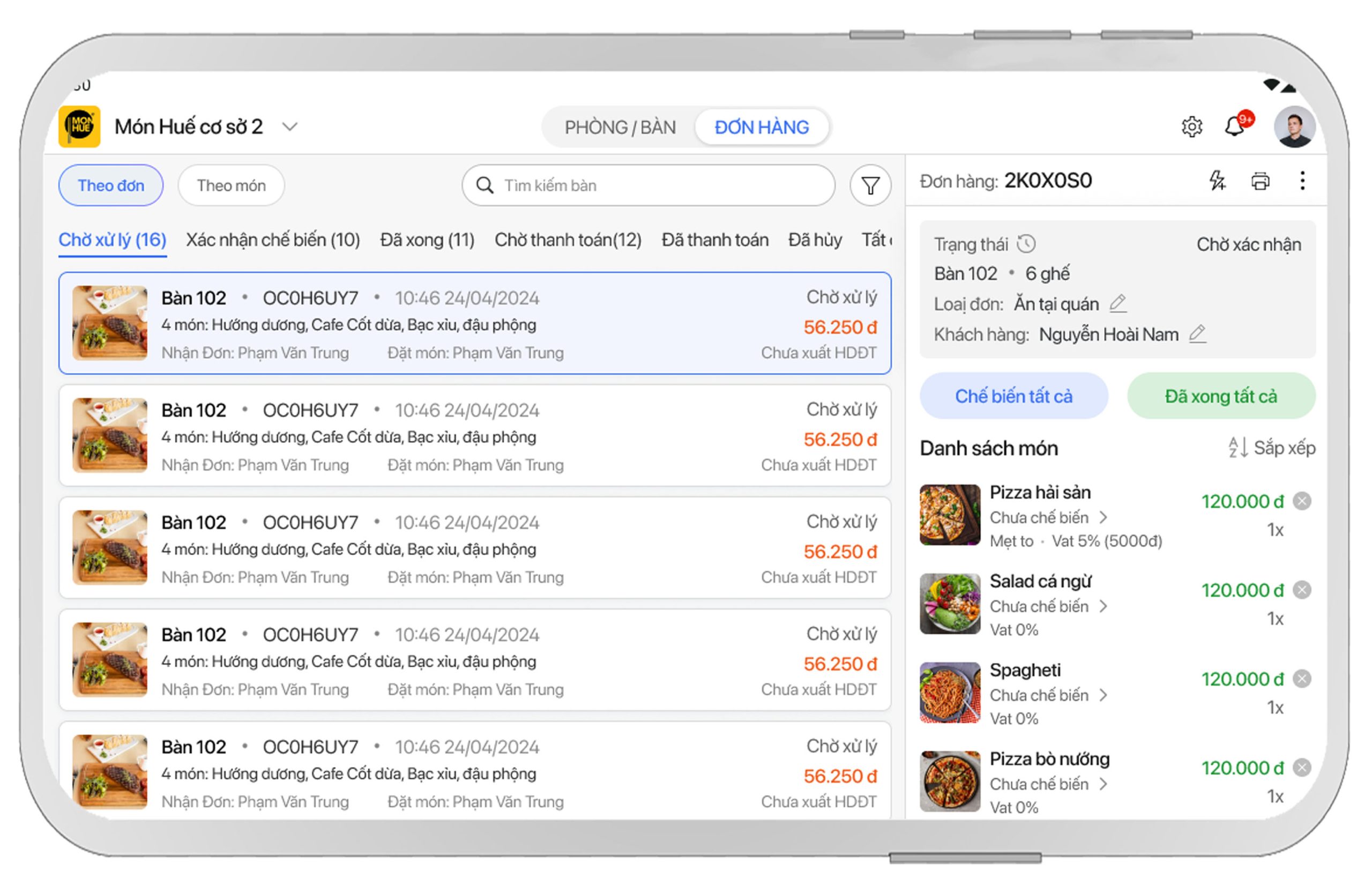
Task: Click the lightning quick action icon
Action: [x=1217, y=181]
